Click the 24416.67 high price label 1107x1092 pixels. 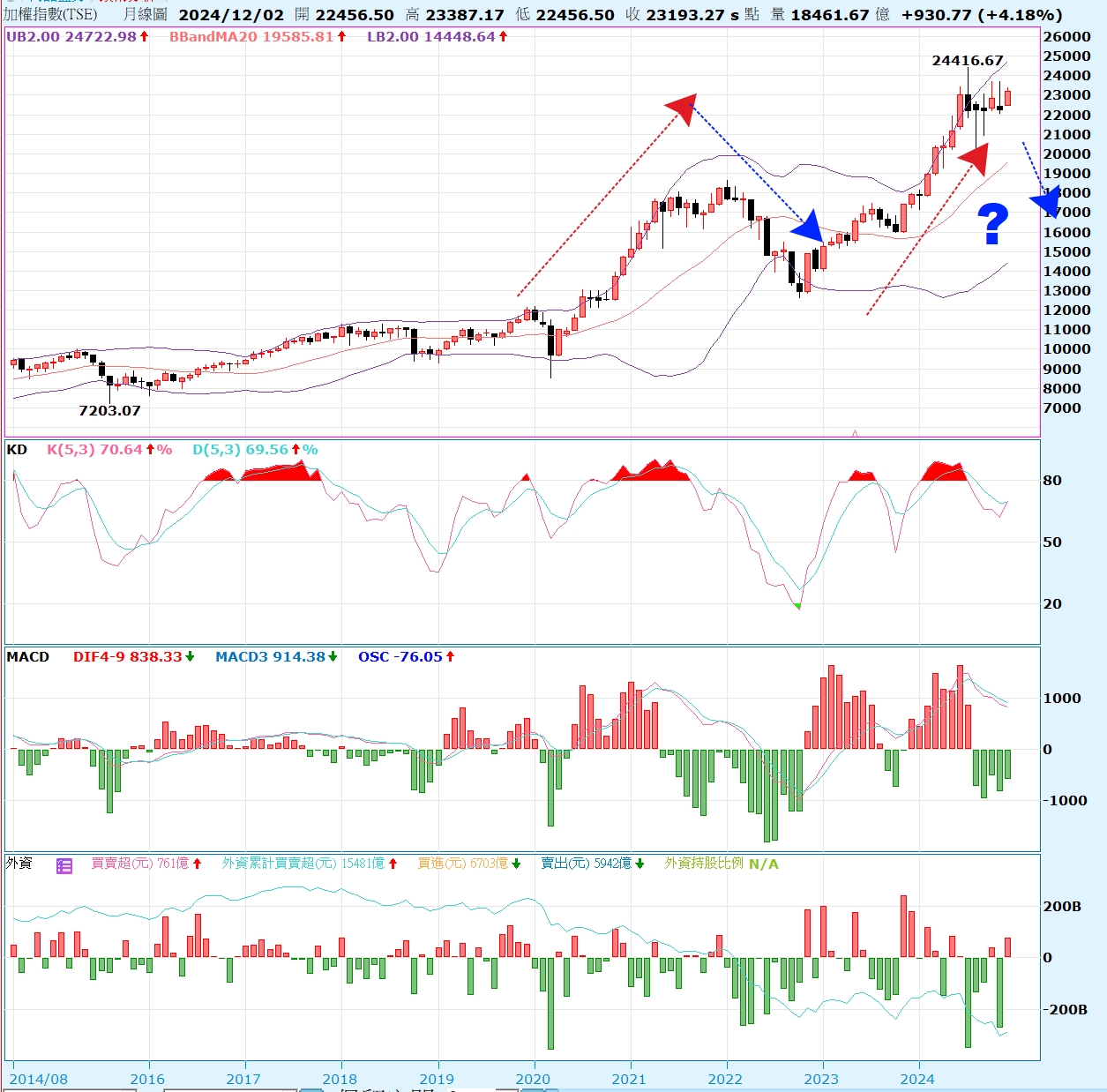[968, 61]
